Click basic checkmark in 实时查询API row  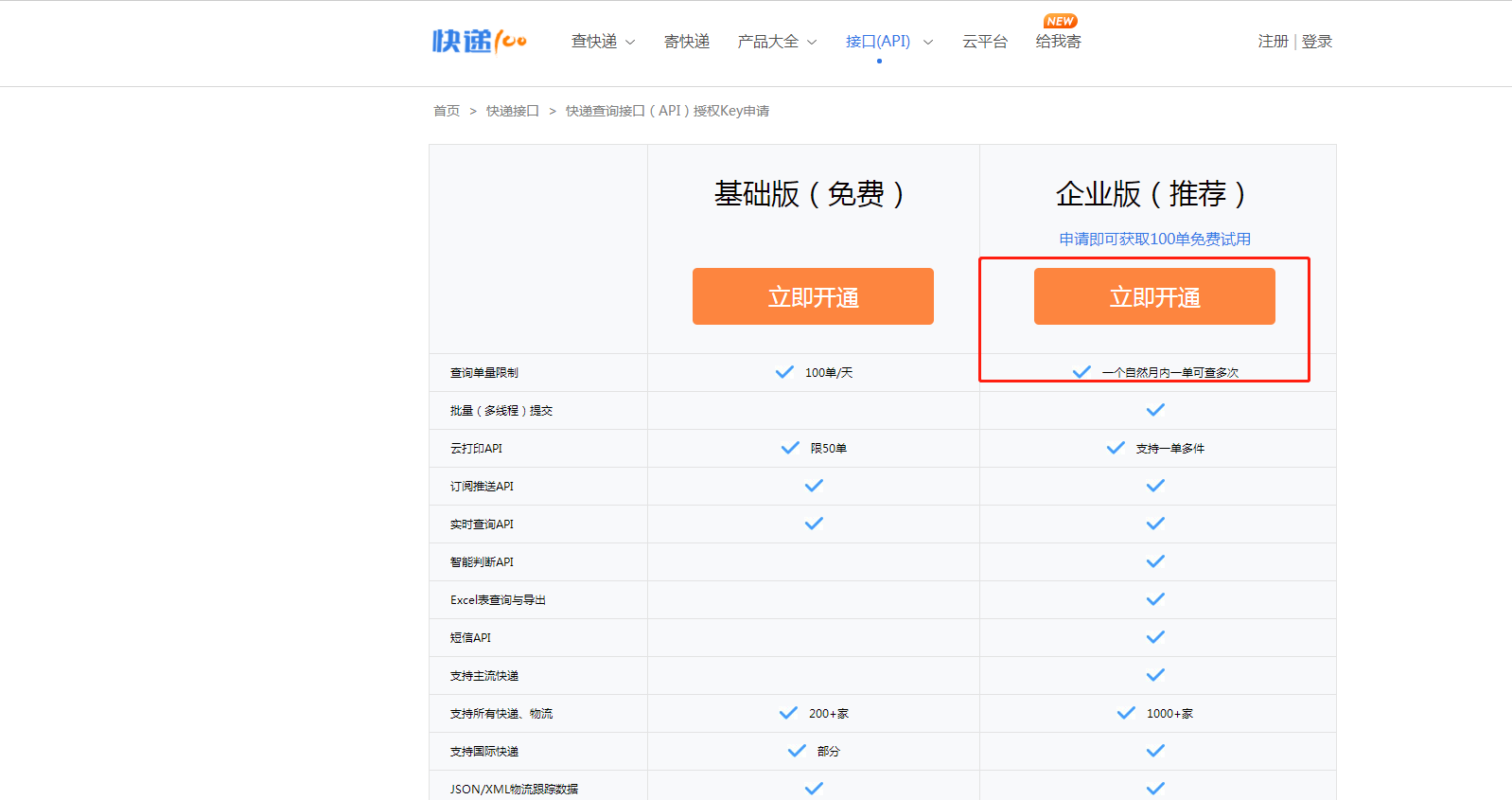(x=814, y=524)
